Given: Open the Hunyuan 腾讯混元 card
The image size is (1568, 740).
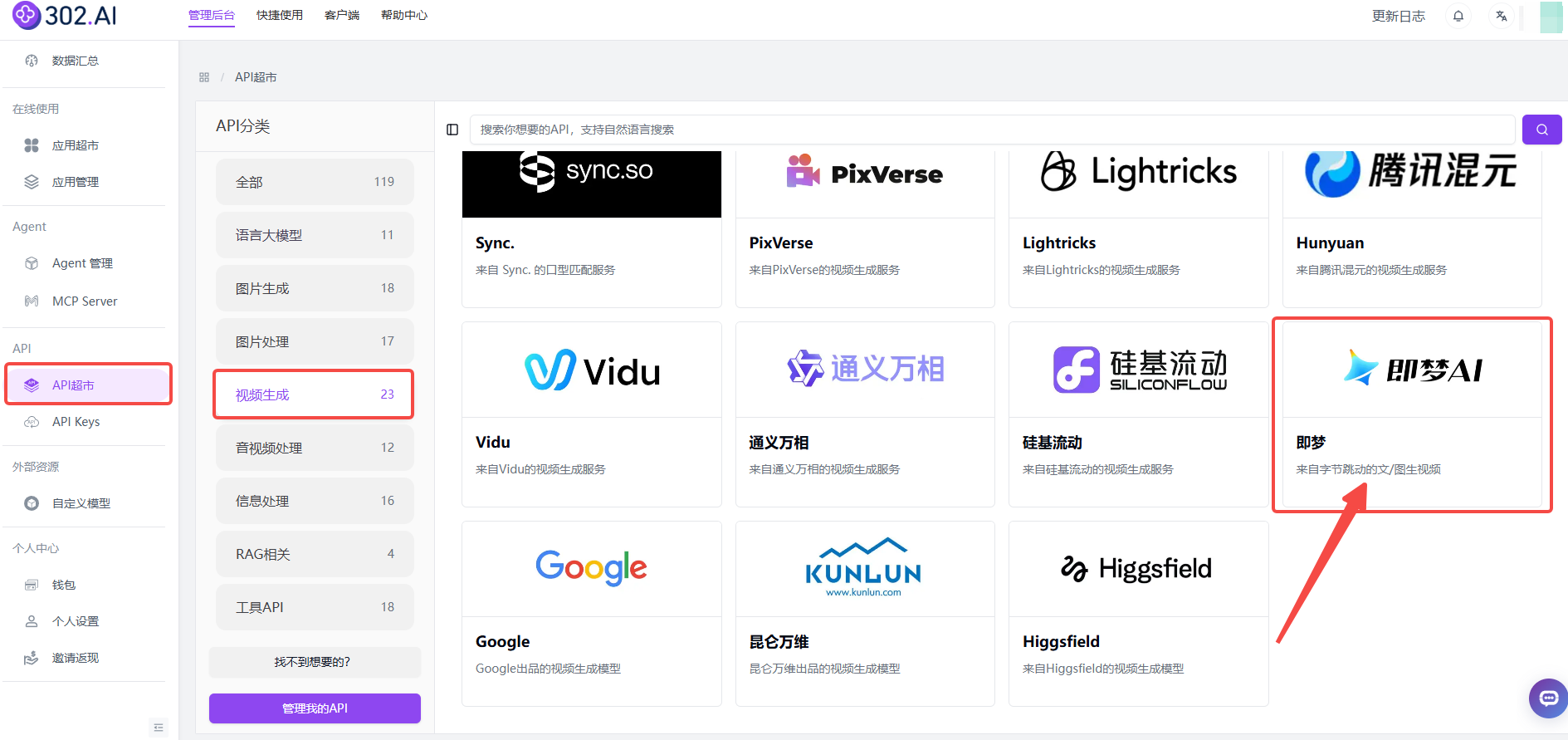Looking at the screenshot, I should pyautogui.click(x=1412, y=229).
